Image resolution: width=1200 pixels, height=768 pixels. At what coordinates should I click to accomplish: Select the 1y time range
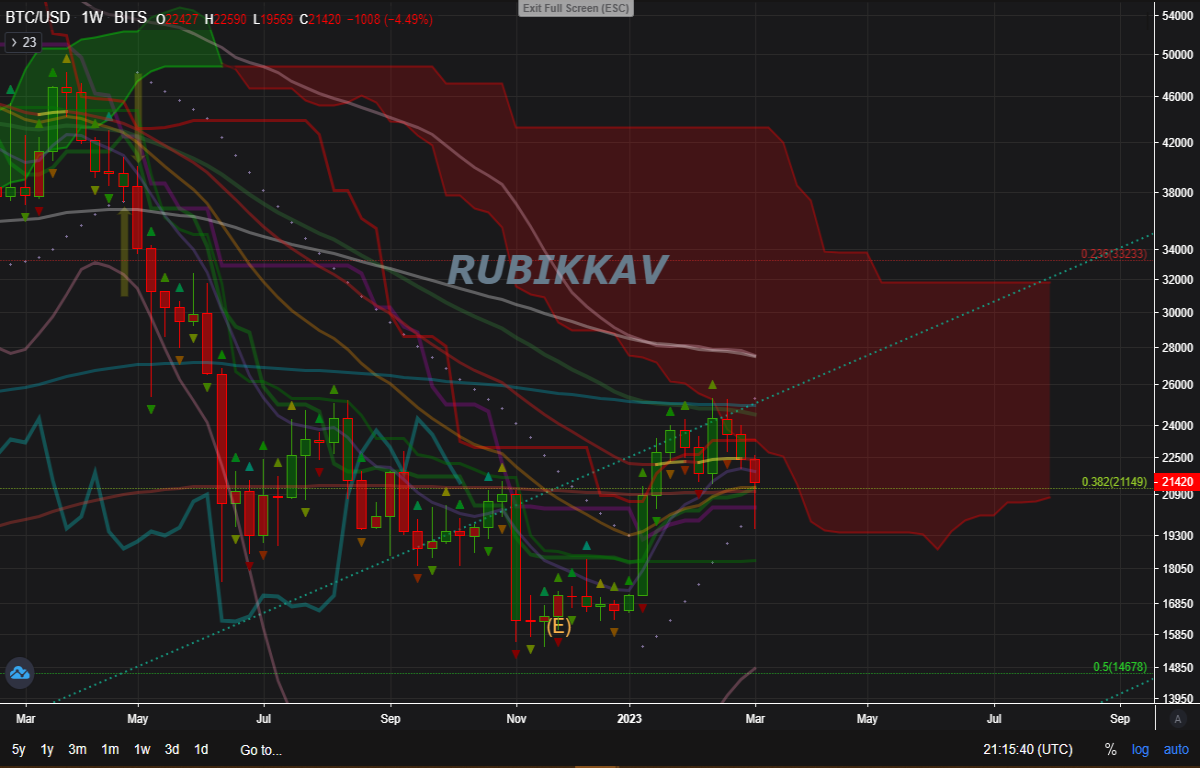(x=47, y=750)
